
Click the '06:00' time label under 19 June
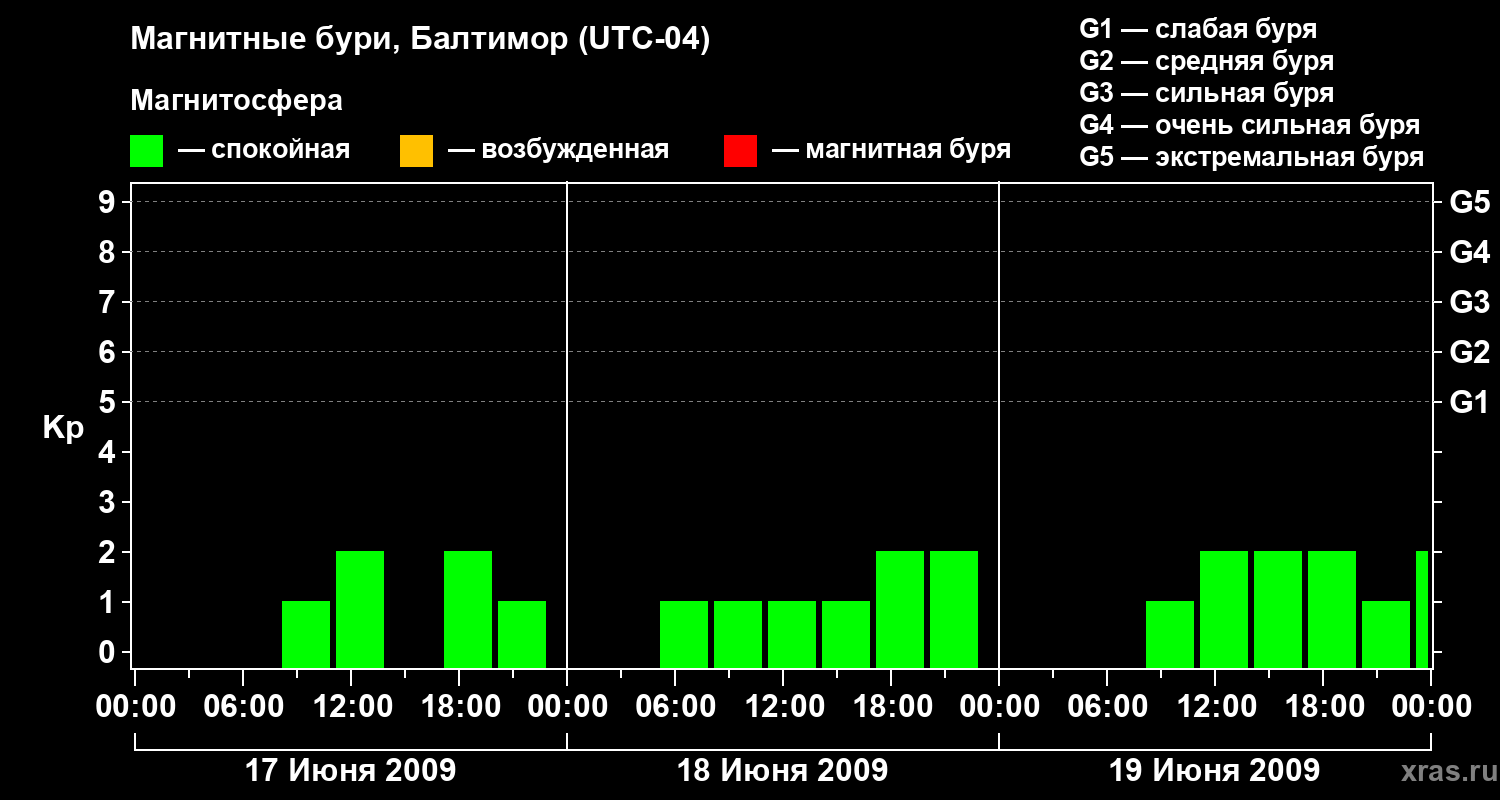pyautogui.click(x=1107, y=707)
